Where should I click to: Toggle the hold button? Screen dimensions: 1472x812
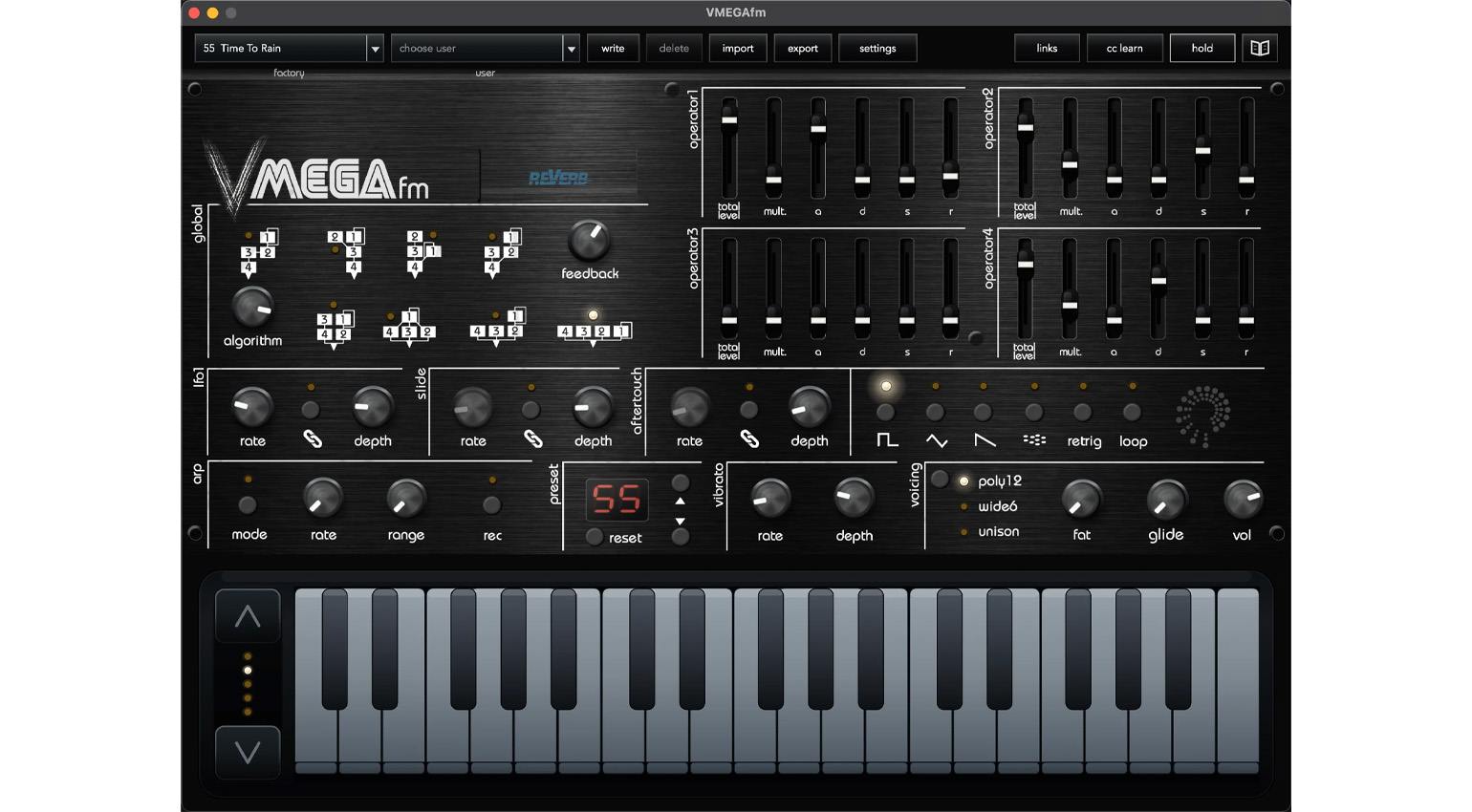[1202, 49]
